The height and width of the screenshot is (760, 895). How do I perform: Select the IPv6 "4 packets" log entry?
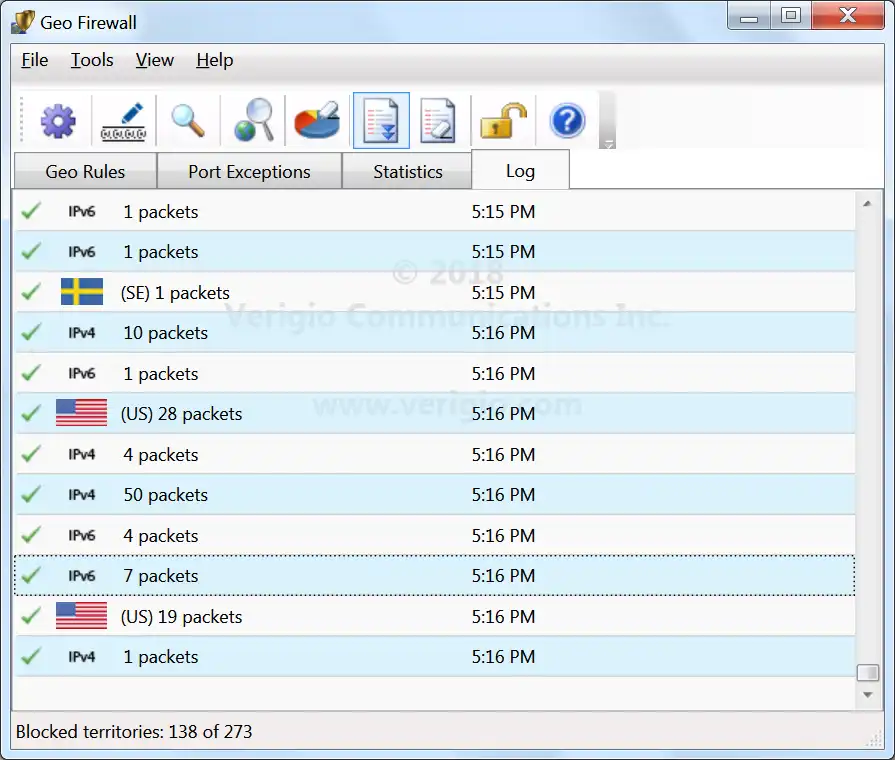435,536
